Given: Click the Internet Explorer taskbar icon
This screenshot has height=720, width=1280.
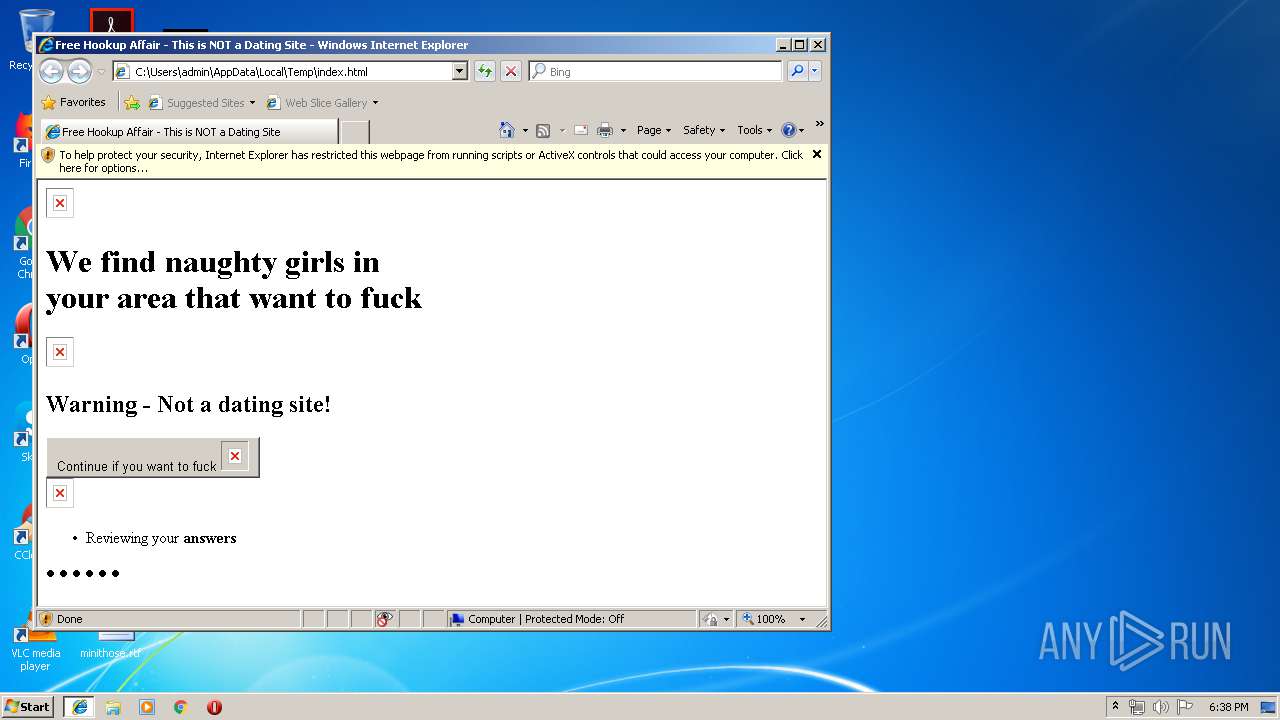Looking at the screenshot, I should 80,707.
